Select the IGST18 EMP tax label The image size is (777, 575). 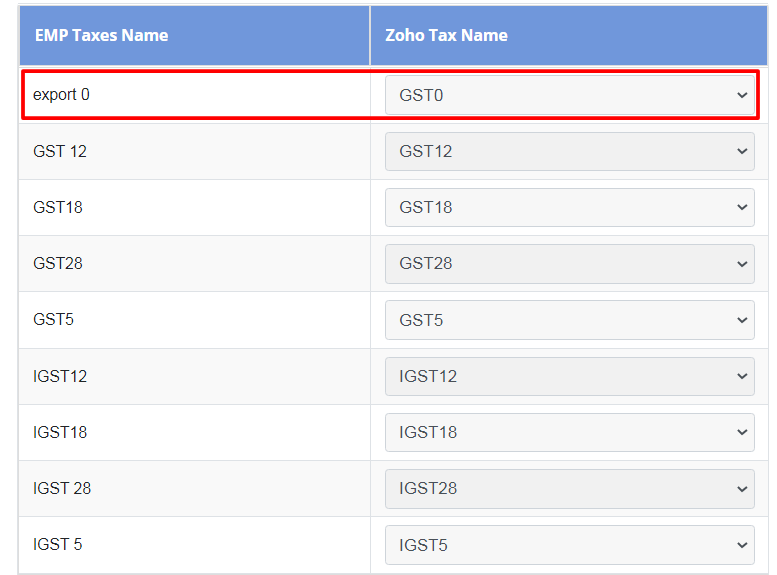point(59,432)
